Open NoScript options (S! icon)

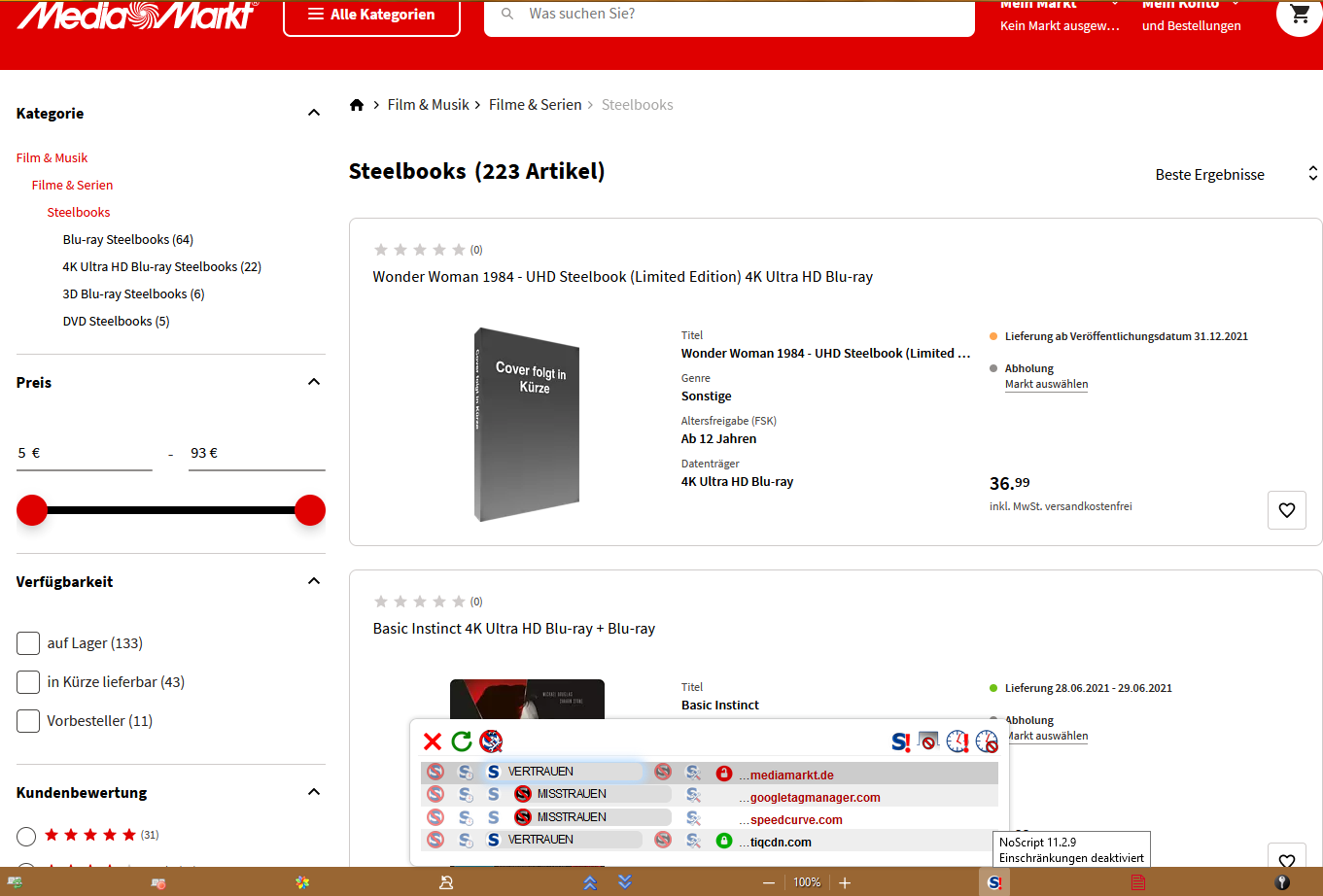(x=901, y=741)
